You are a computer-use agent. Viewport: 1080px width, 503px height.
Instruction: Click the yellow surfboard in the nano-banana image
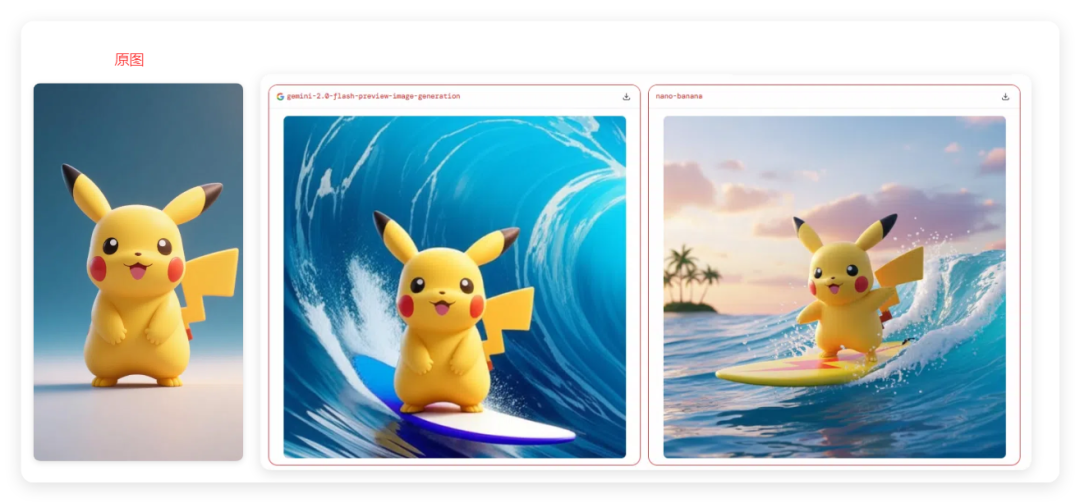[x=790, y=372]
